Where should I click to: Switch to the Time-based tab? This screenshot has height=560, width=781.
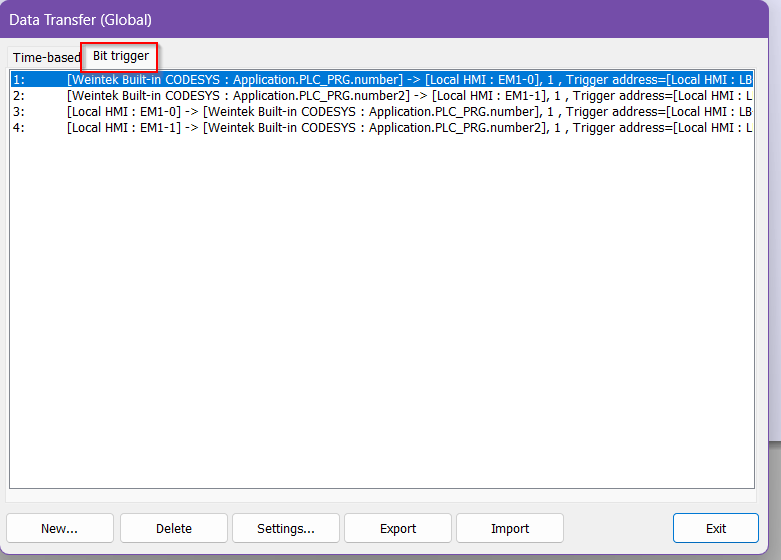46,57
